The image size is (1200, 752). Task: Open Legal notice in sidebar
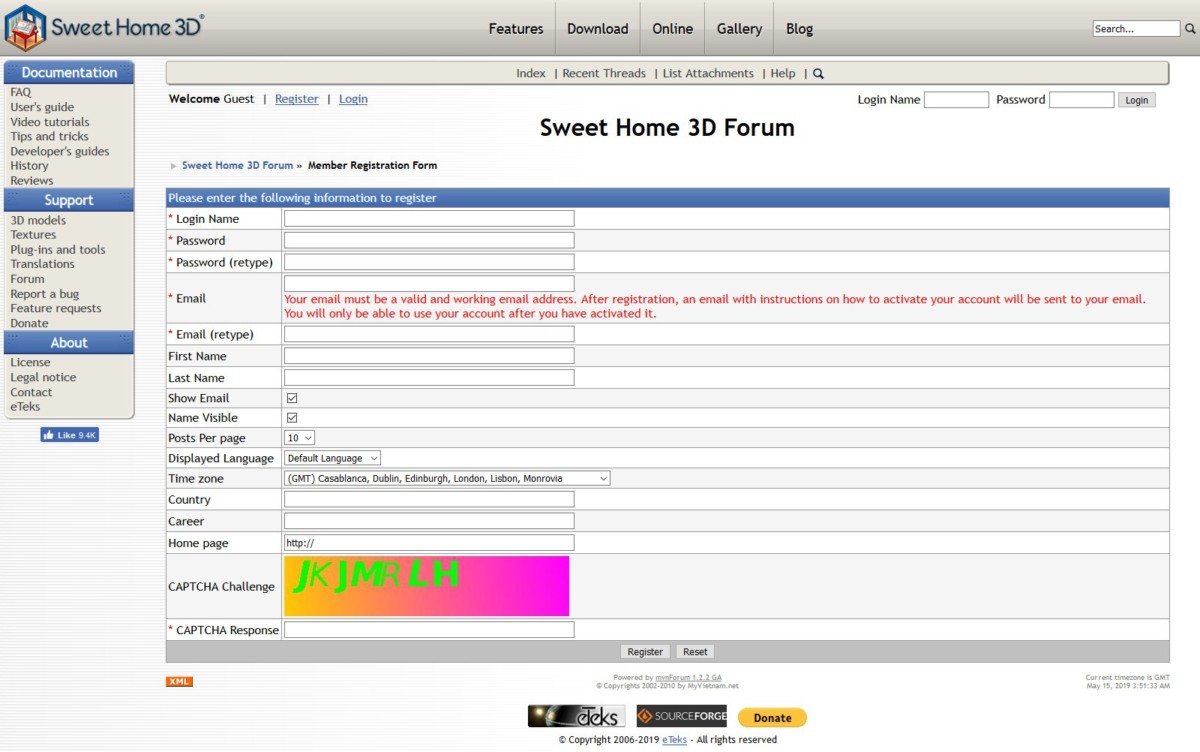tap(43, 378)
